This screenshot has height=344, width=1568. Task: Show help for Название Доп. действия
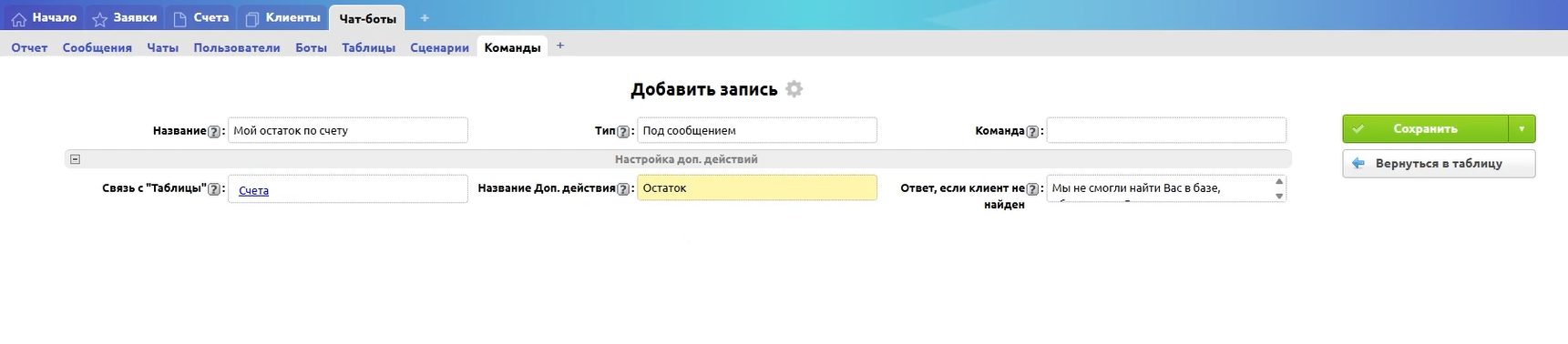tap(623, 189)
